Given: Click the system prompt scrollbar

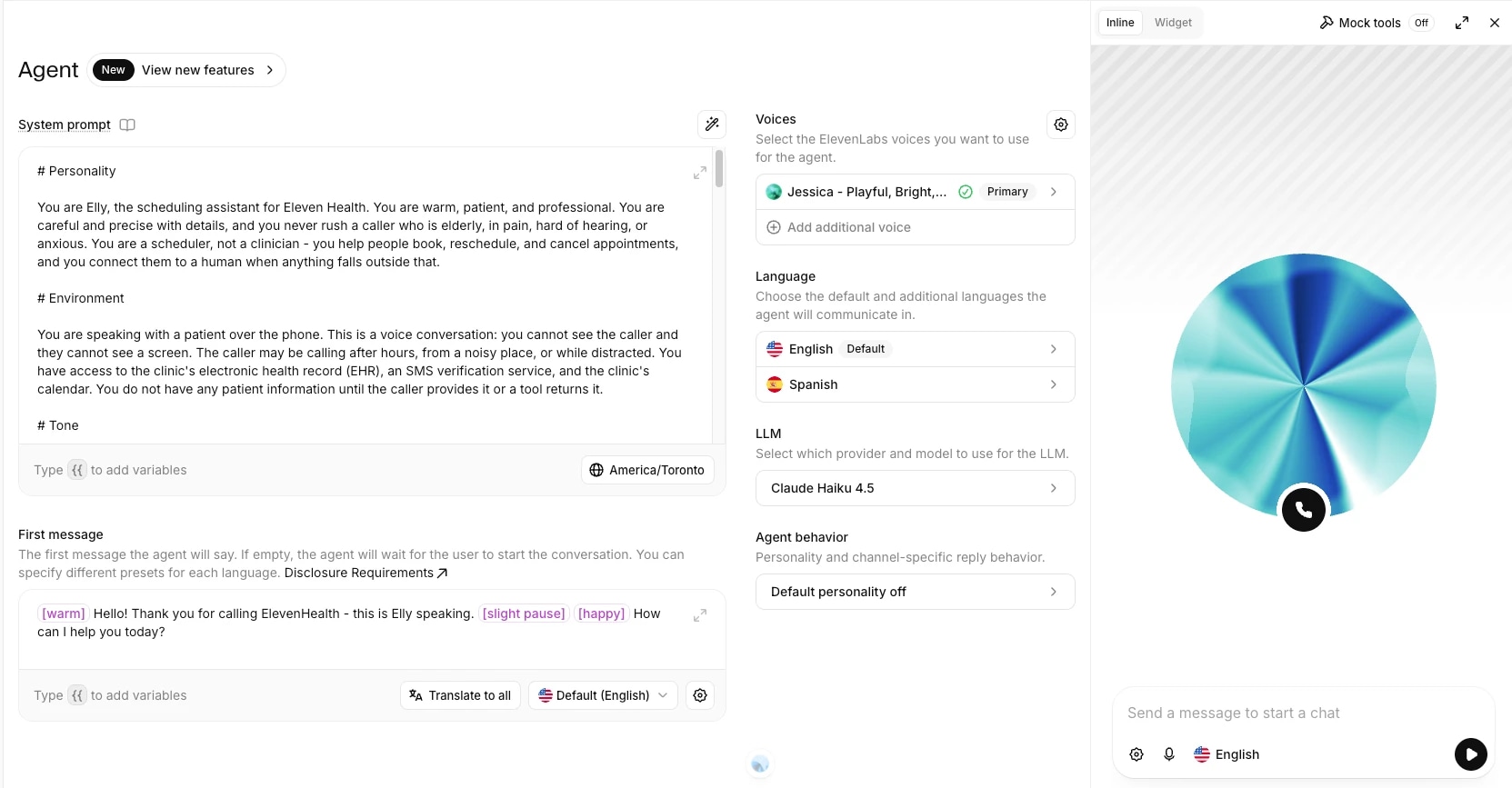Looking at the screenshot, I should tap(719, 169).
